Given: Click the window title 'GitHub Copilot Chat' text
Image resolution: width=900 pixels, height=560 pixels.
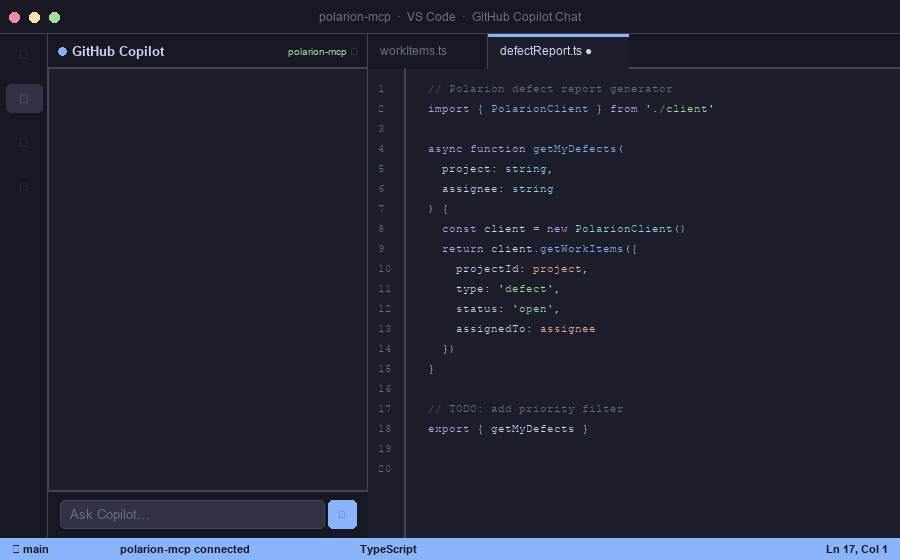Looking at the screenshot, I should [x=526, y=17].
